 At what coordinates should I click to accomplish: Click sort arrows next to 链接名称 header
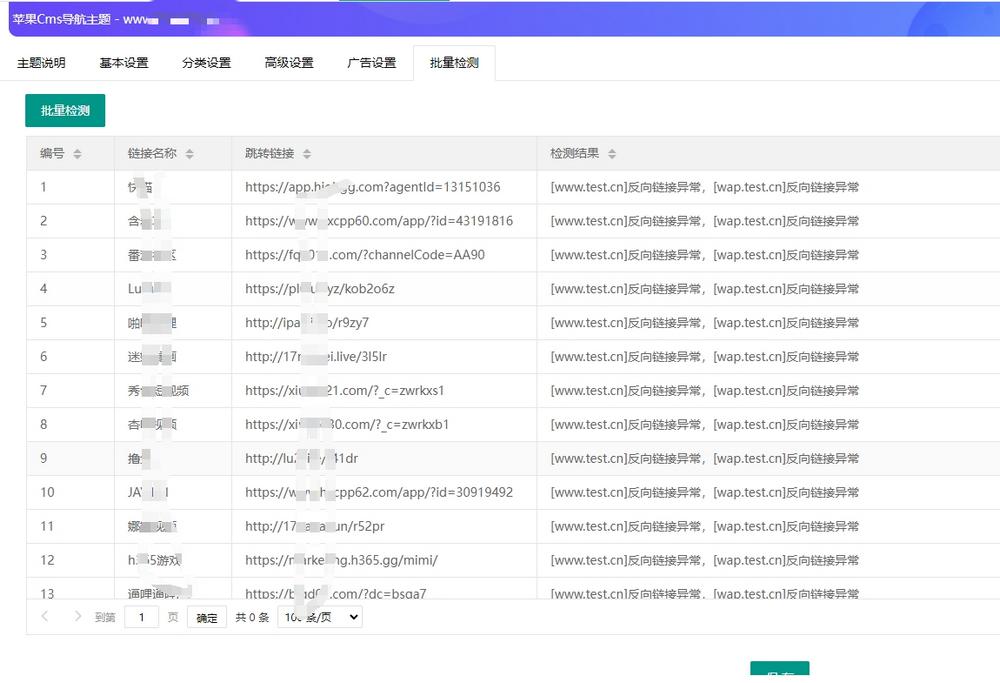[x=189, y=154]
